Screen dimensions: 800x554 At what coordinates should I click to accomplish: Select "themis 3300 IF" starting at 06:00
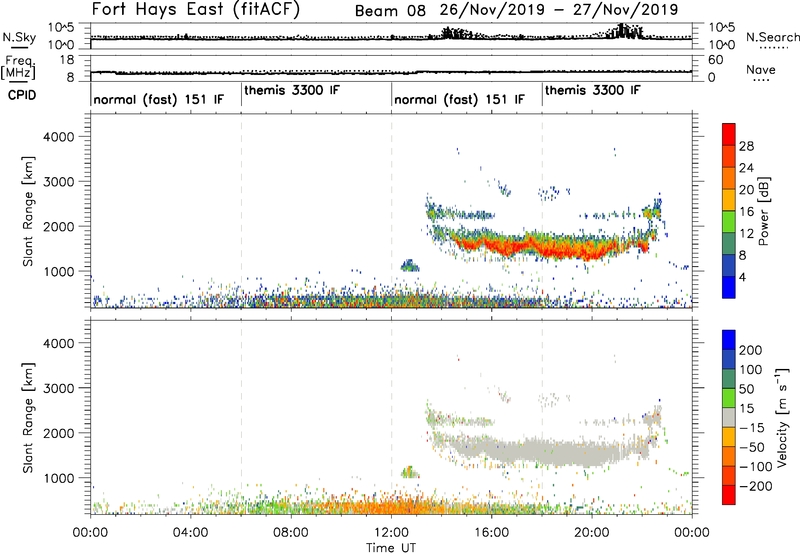pyautogui.click(x=292, y=90)
